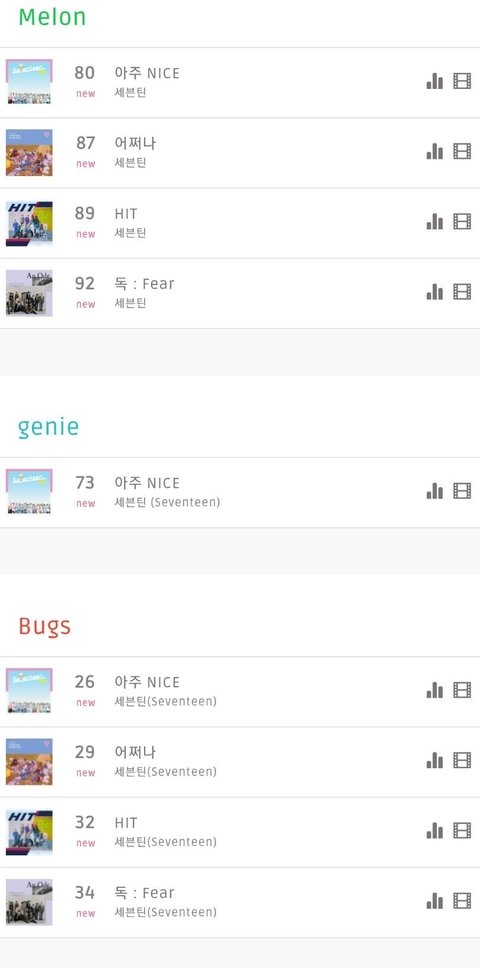Open chart graph for Bugs rank 34 song
Image resolution: width=480 pixels, height=968 pixels.
point(434,901)
